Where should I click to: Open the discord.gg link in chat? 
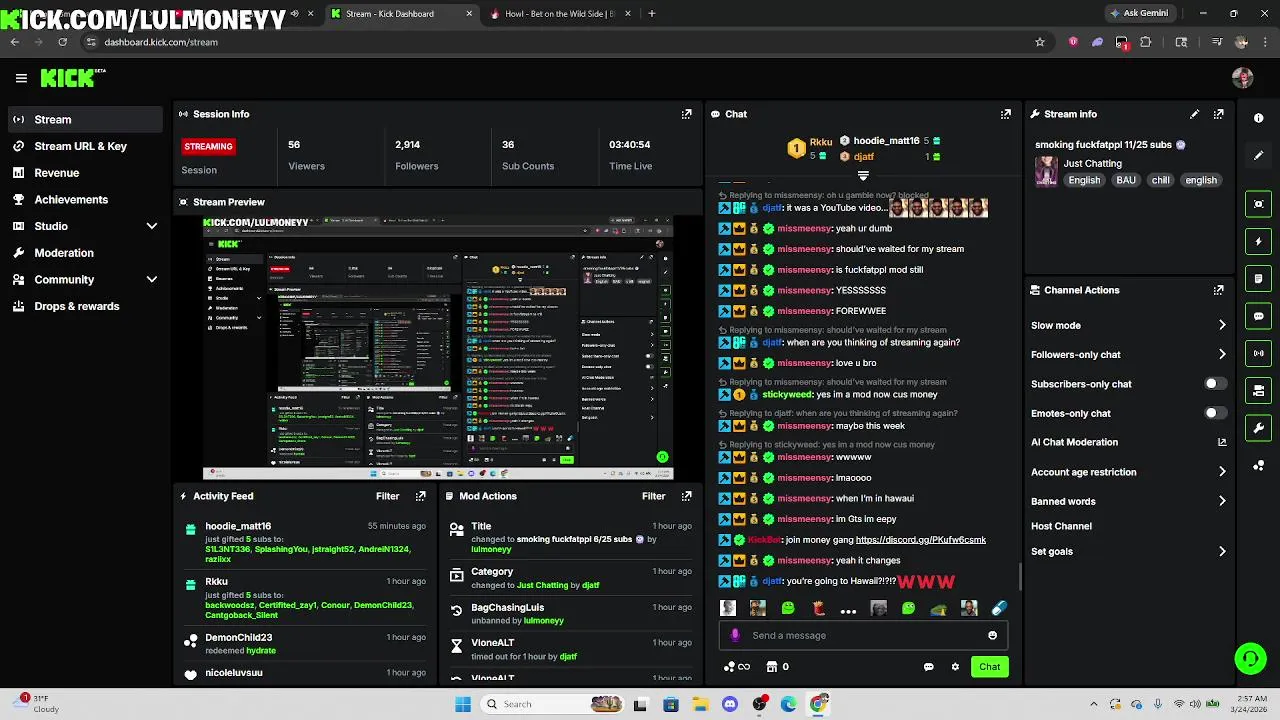click(x=921, y=540)
